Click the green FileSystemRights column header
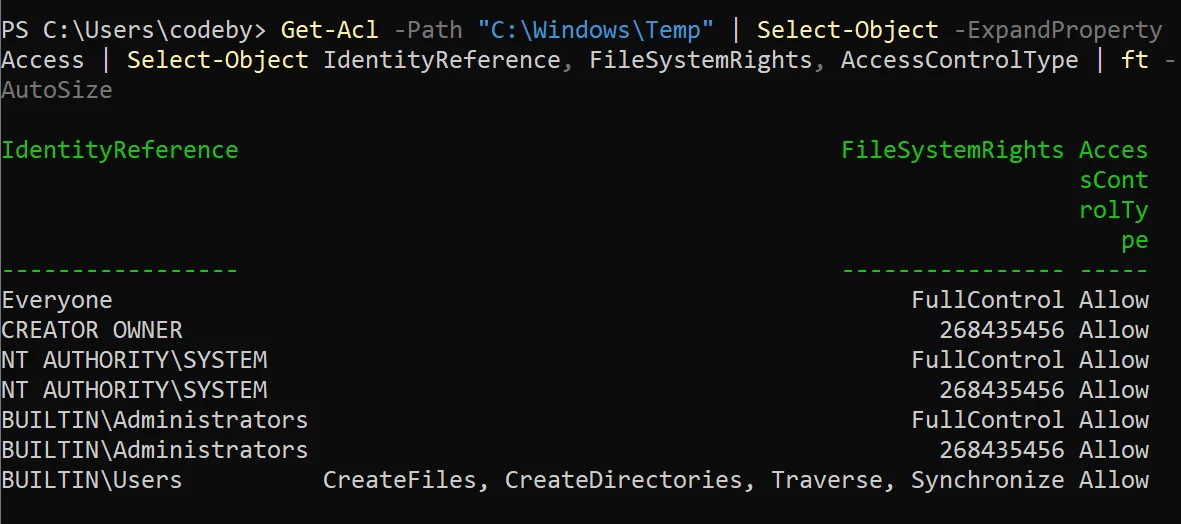Image resolution: width=1181 pixels, height=524 pixels. pos(952,150)
